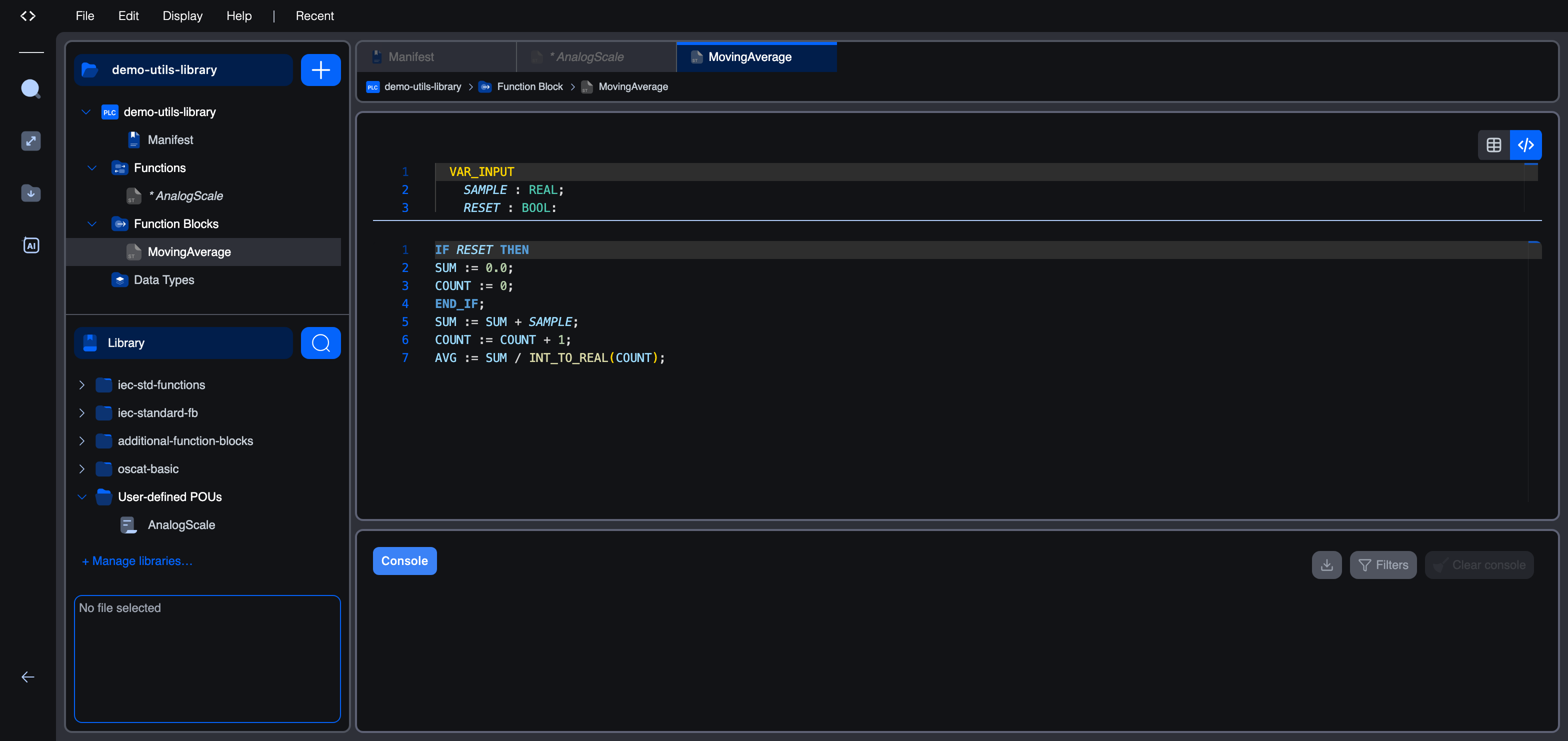1568x741 pixels.
Task: Collapse the Function Blocks folder chevron
Action: point(92,224)
